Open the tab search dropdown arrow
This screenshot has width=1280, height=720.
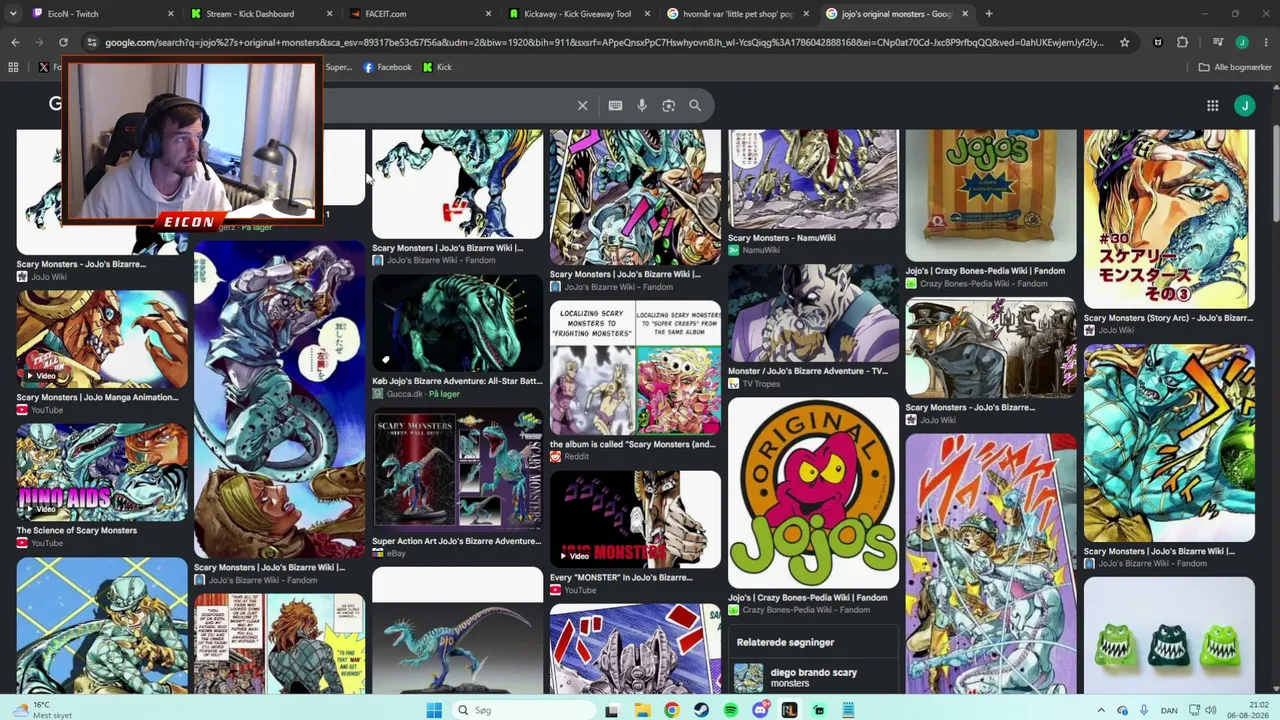pyautogui.click(x=13, y=14)
